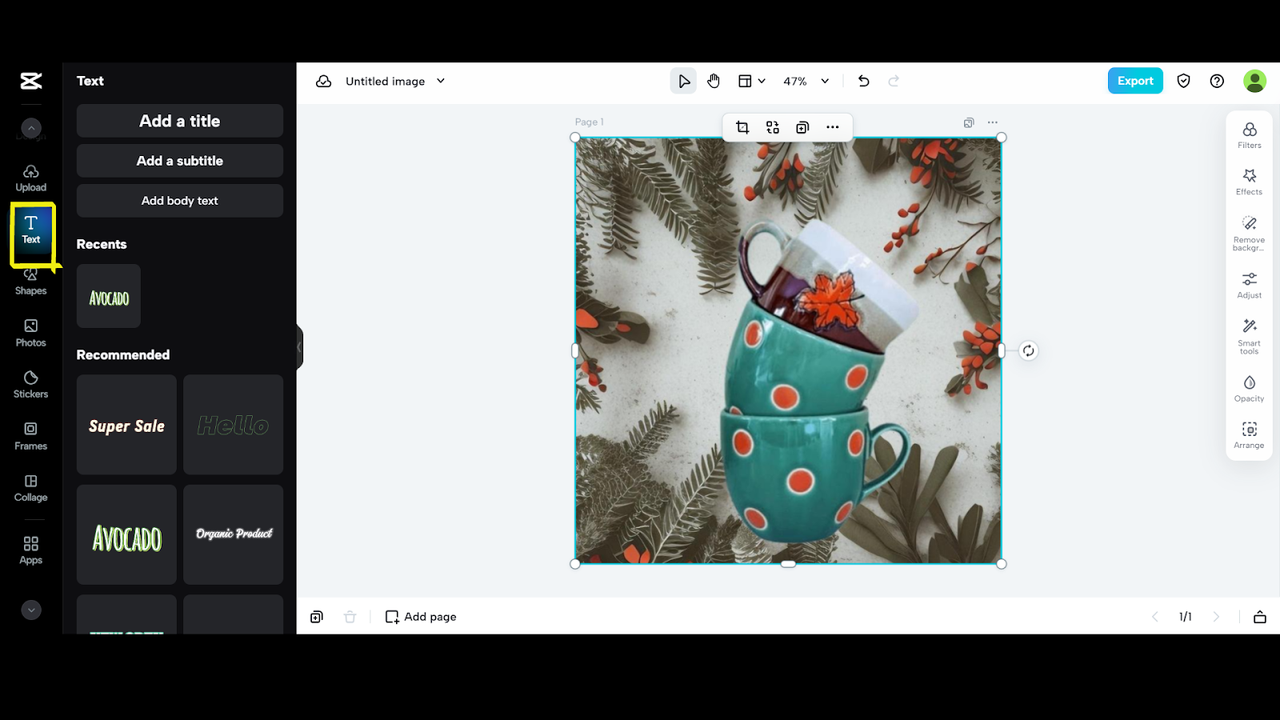The width and height of the screenshot is (1280, 720).
Task: Select the Text tool in the sidebar
Action: [x=31, y=229]
